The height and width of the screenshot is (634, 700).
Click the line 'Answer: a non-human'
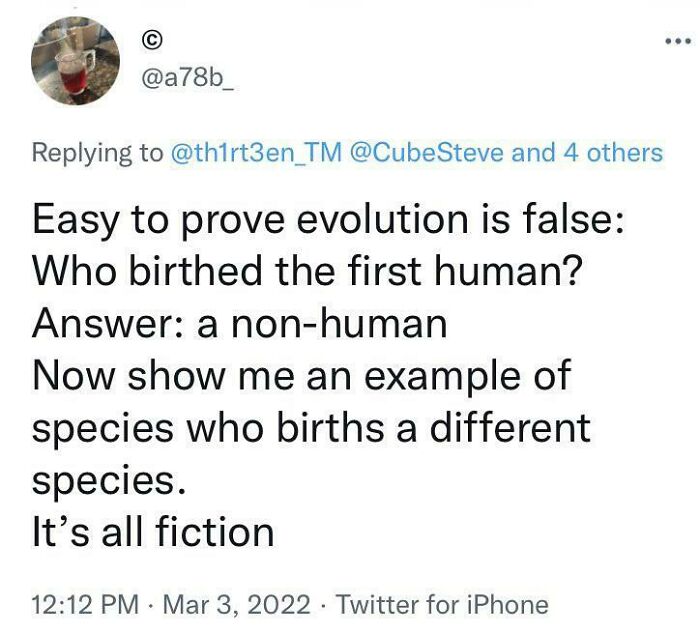pos(237,324)
